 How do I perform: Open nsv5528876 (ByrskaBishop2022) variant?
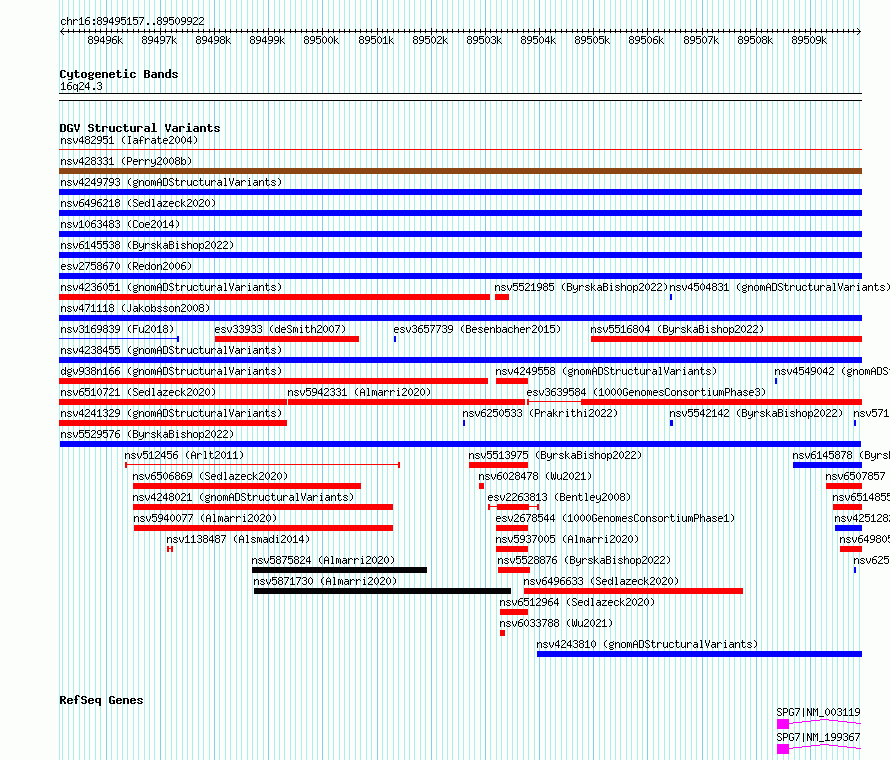(584, 560)
